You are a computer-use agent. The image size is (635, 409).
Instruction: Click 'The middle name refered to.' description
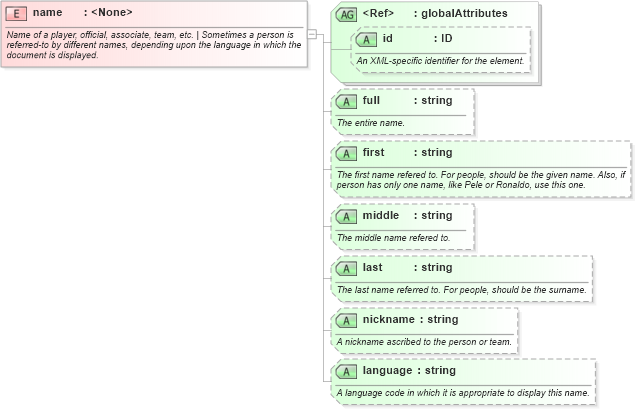coord(393,238)
